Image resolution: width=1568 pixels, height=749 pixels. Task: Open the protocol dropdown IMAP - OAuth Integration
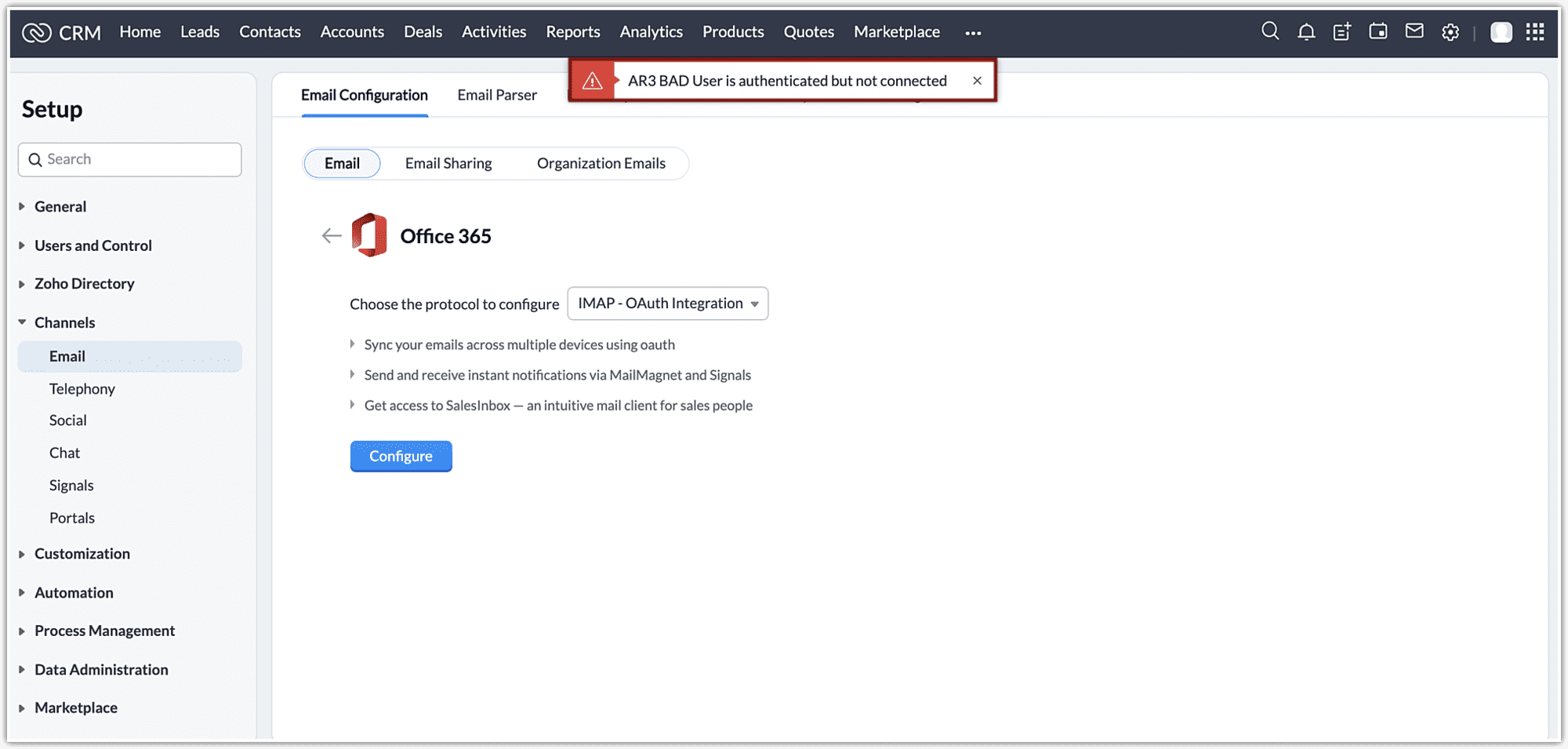[x=668, y=304]
